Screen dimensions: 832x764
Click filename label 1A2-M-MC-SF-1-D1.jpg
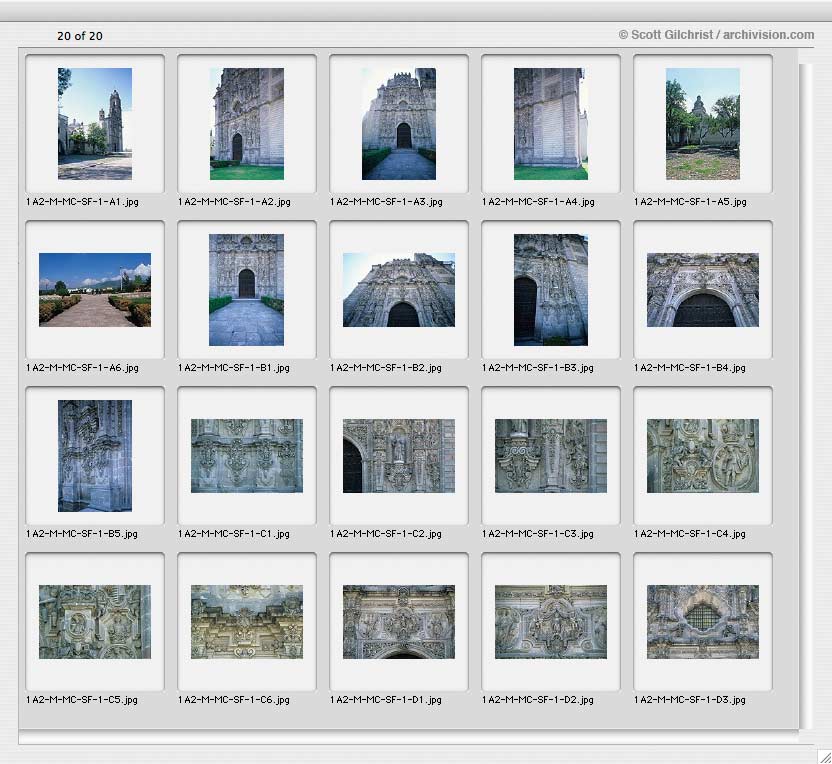click(386, 700)
